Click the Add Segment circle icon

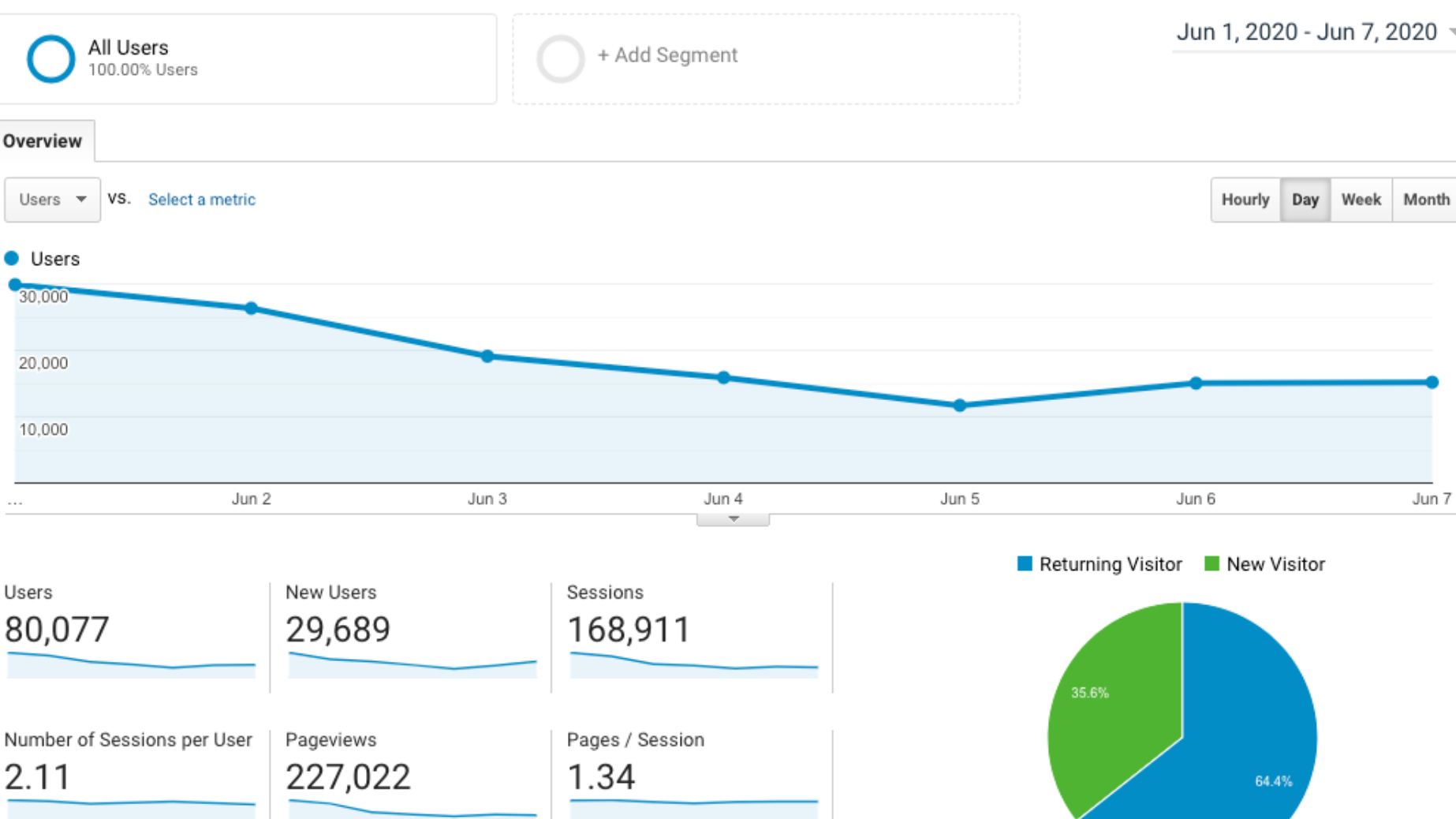pos(560,58)
